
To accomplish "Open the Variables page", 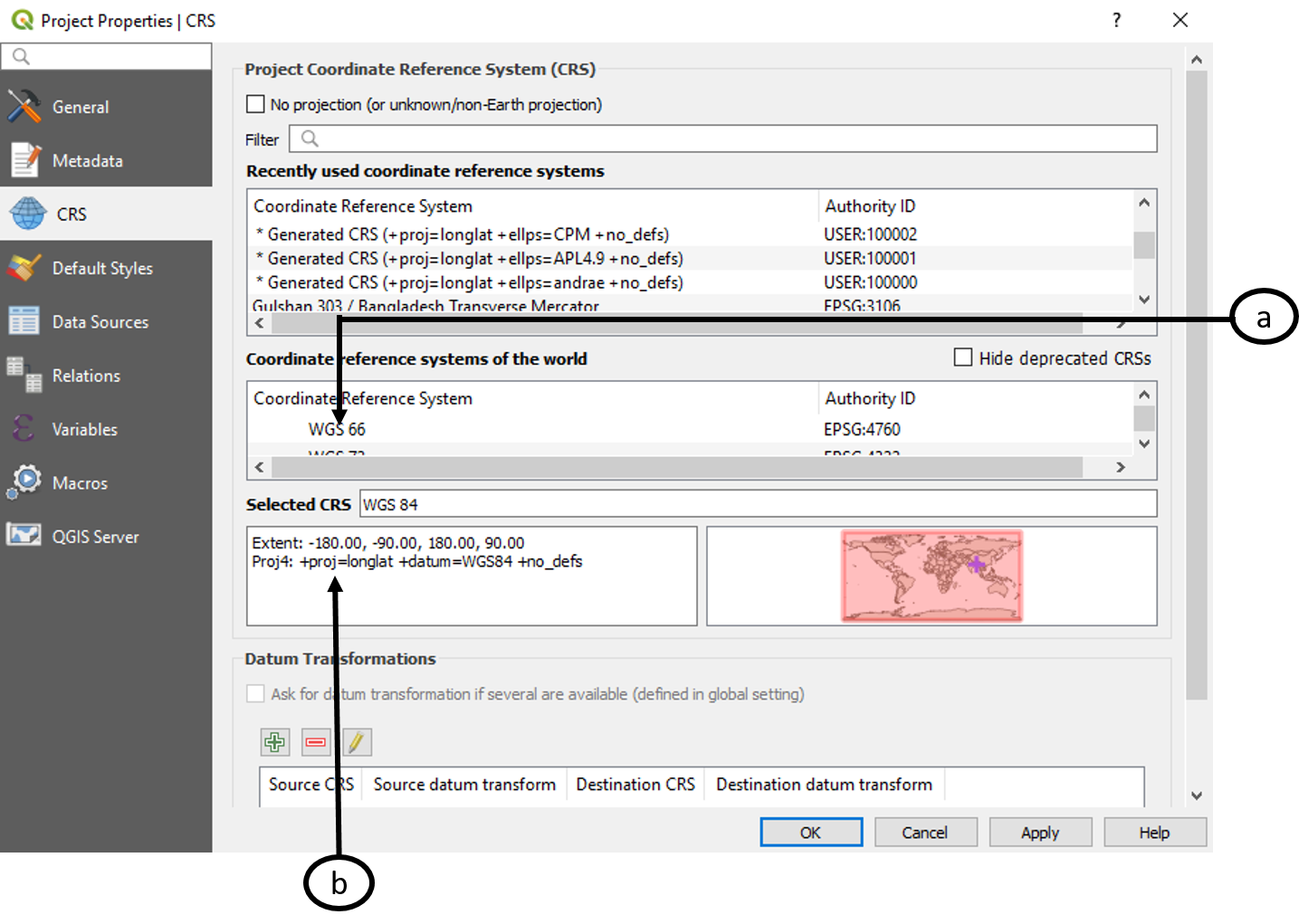I will [x=106, y=429].
